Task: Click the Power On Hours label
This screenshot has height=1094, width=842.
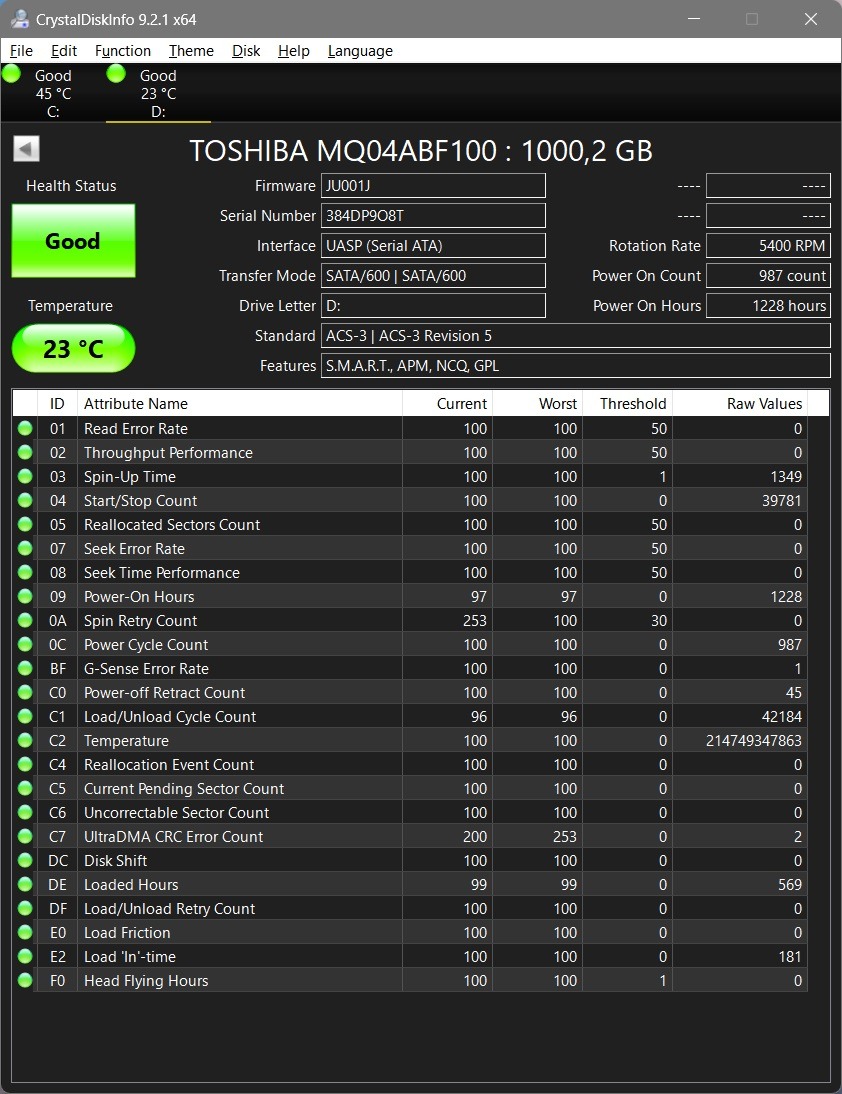Action: [x=647, y=306]
